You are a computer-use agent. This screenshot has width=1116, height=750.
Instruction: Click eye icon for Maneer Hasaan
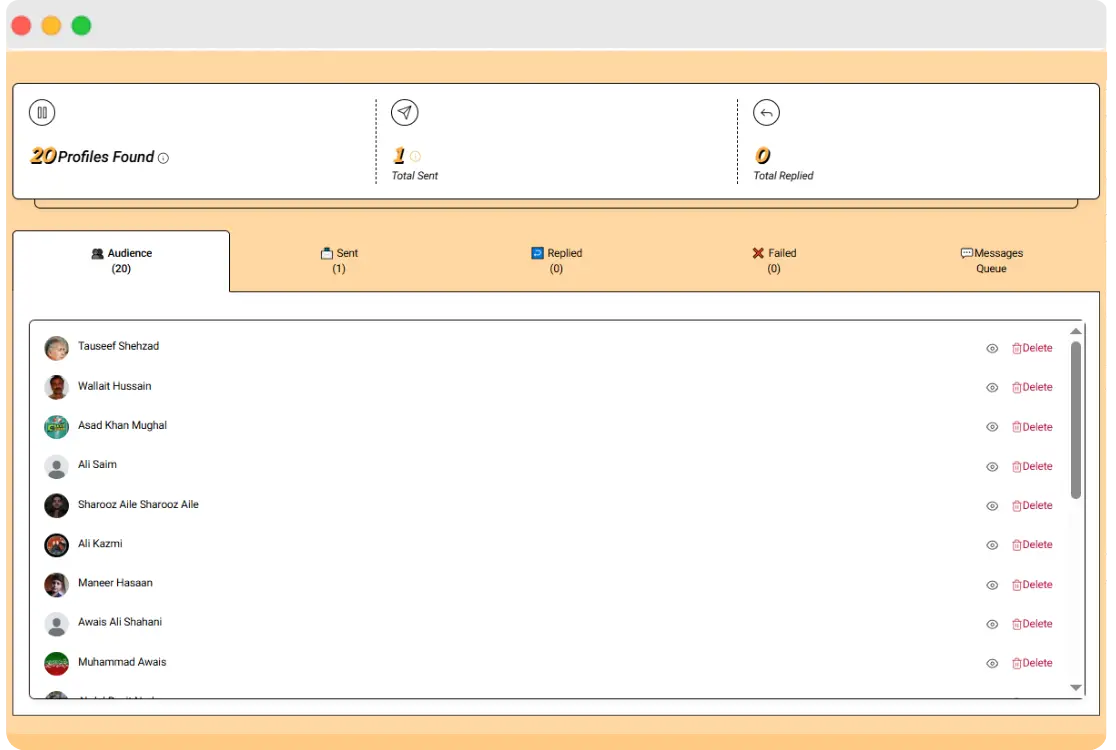[991, 585]
